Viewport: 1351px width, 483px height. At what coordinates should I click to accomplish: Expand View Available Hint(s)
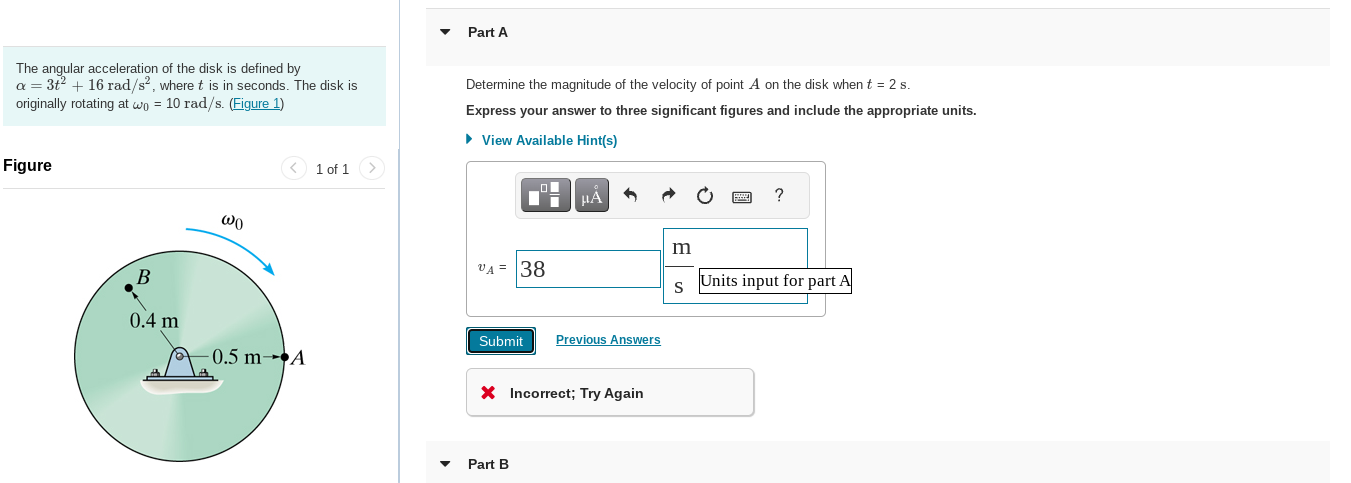tap(541, 140)
